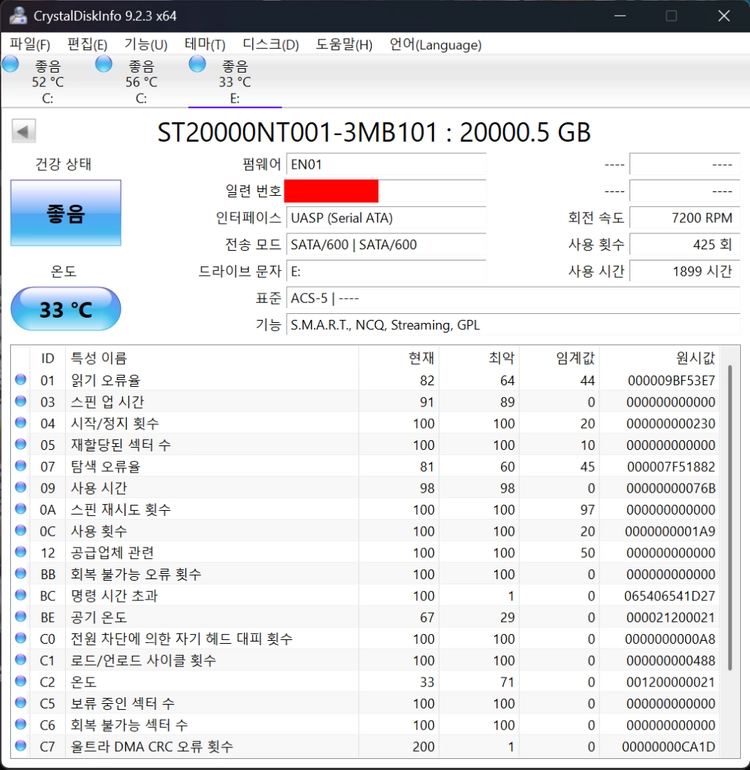750x770 pixels.
Task: Open the 테마(T) menu
Action: click(205, 45)
